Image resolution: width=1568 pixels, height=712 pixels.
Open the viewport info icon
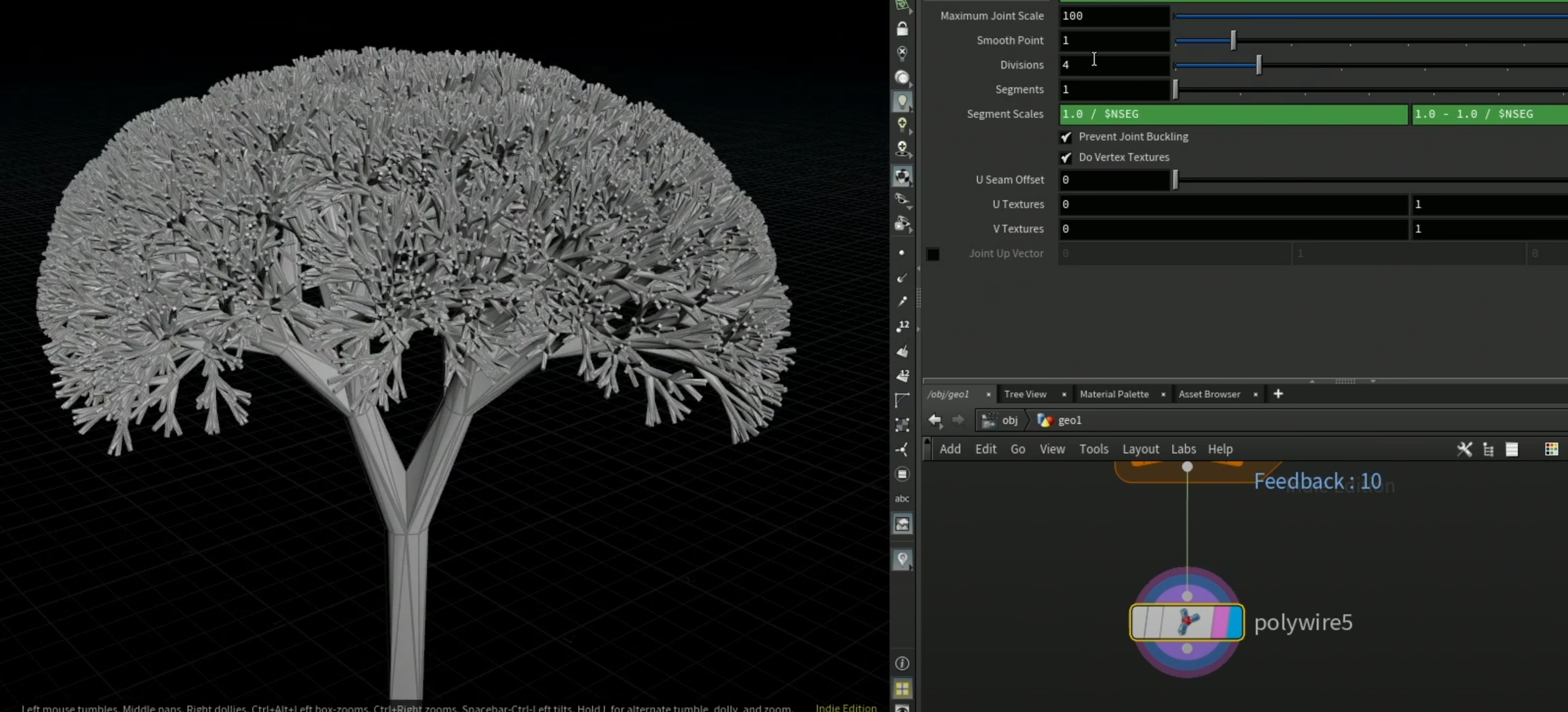902,663
